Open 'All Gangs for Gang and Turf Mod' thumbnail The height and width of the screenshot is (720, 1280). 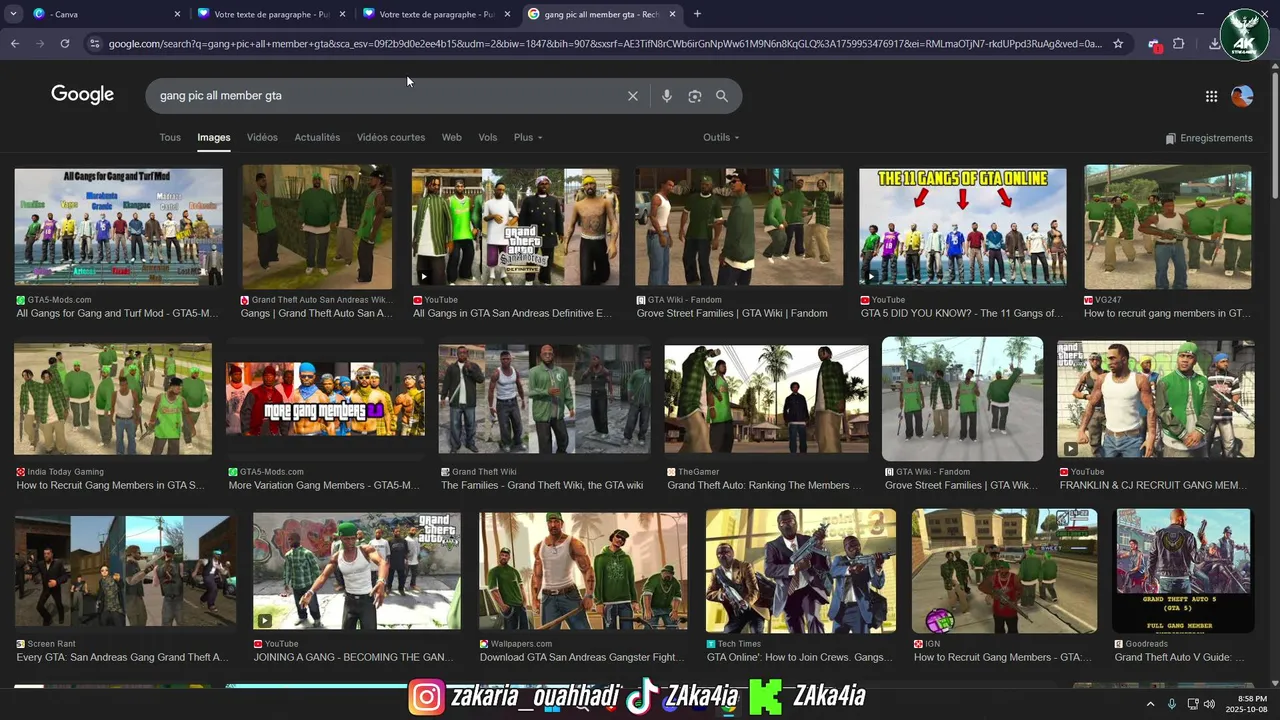118,226
